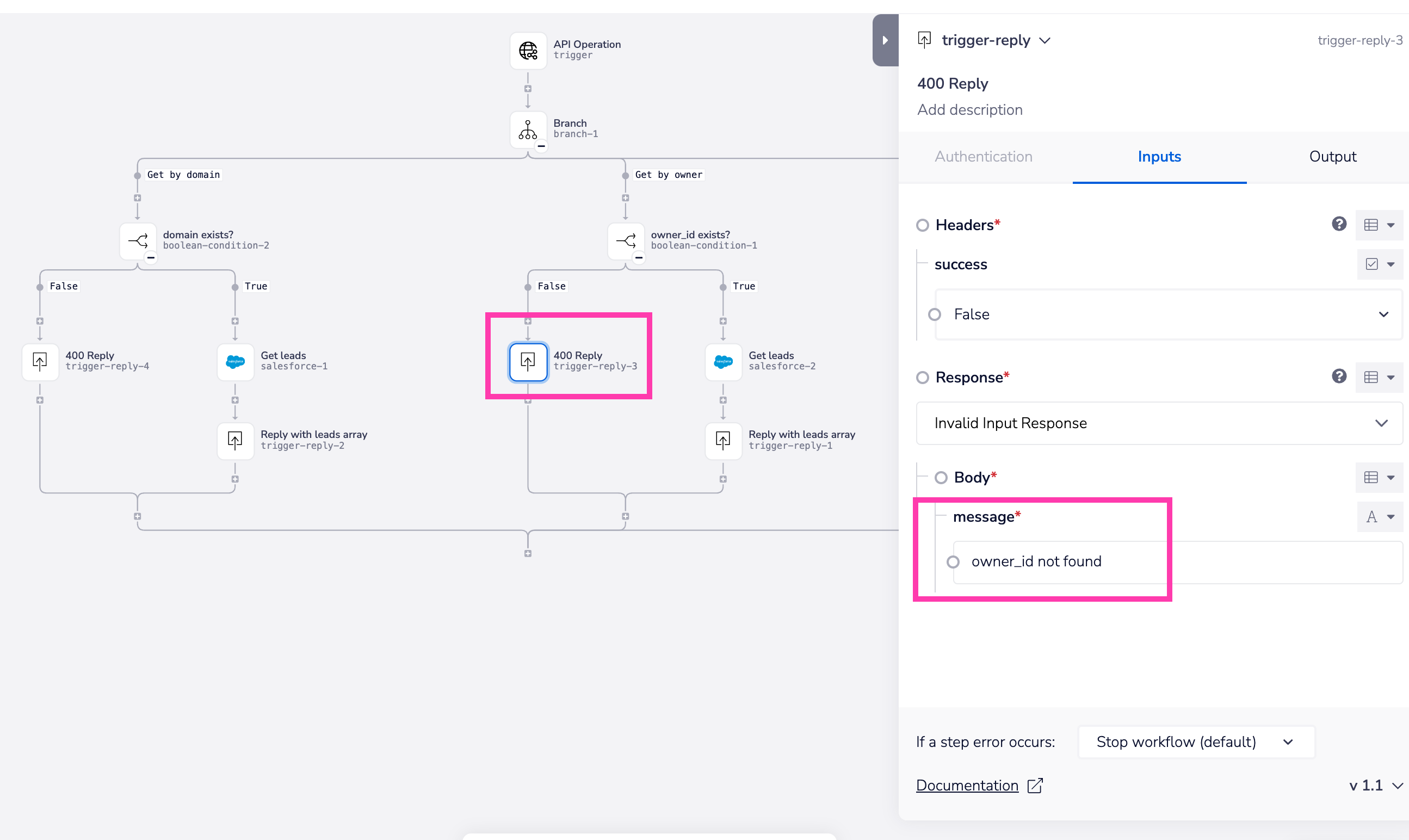Expand the Stop workflow (default) dropdown
1409x840 pixels.
coord(1196,742)
